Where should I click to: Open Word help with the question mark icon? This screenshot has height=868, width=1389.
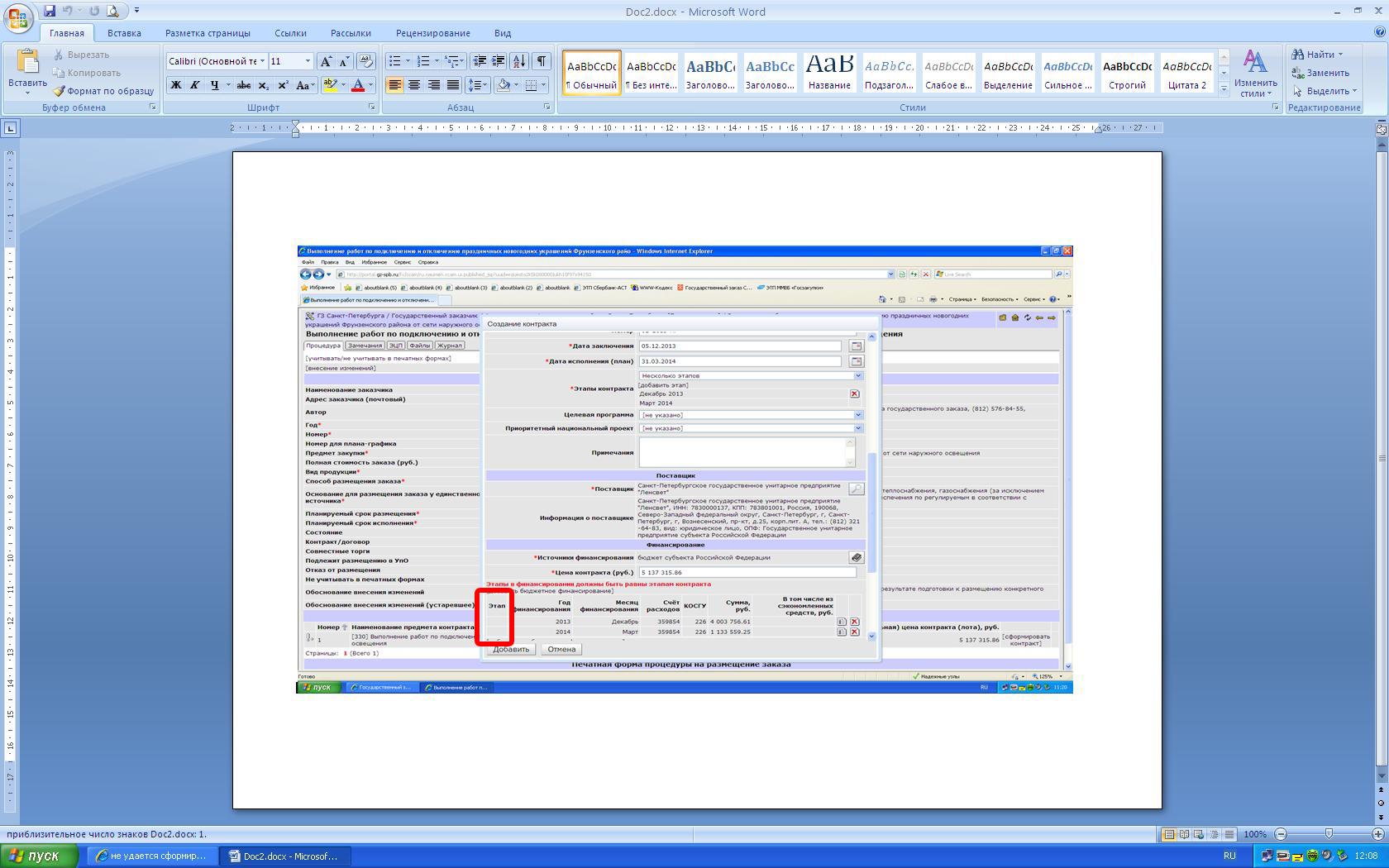point(1379,32)
